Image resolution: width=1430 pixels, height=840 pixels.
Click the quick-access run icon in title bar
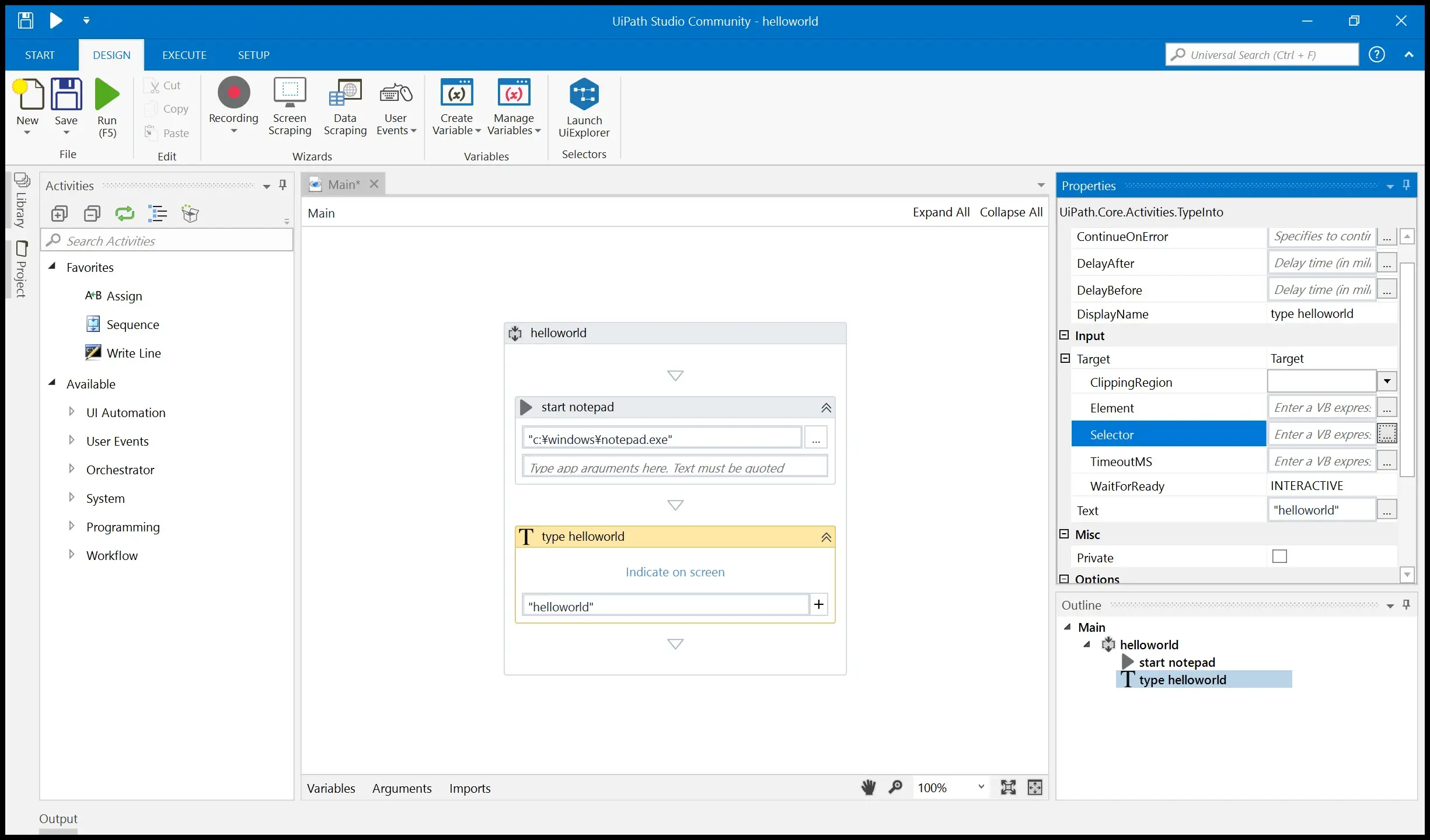(56, 21)
